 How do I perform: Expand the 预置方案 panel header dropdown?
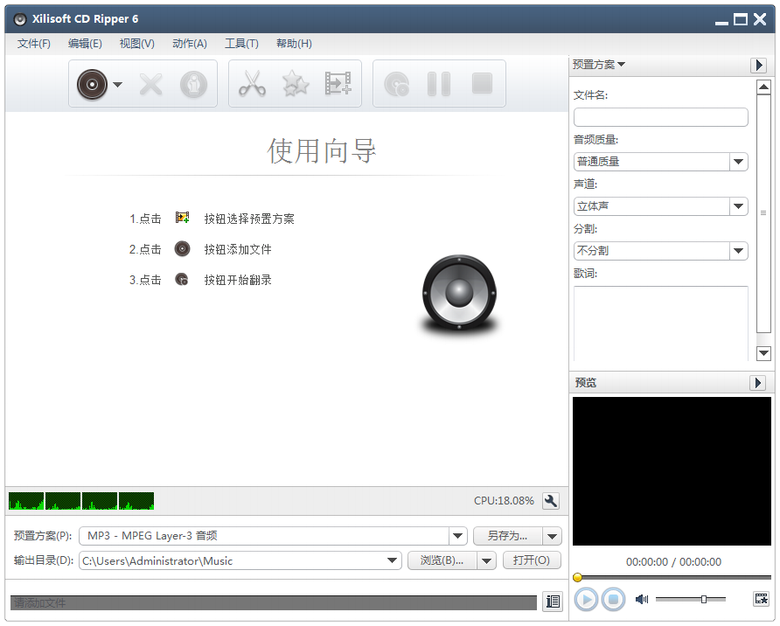click(x=599, y=65)
